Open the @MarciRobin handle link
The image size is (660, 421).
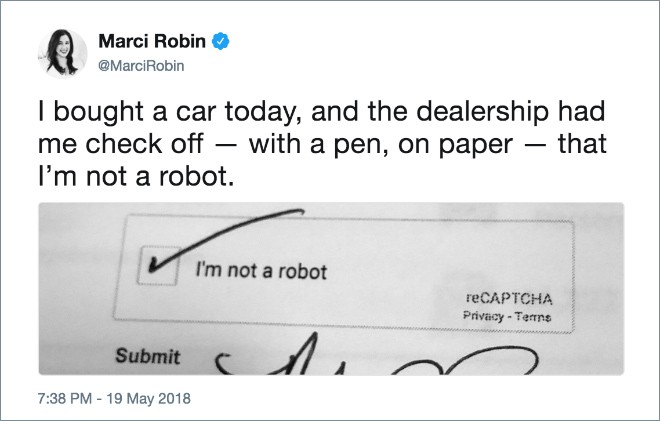click(142, 64)
